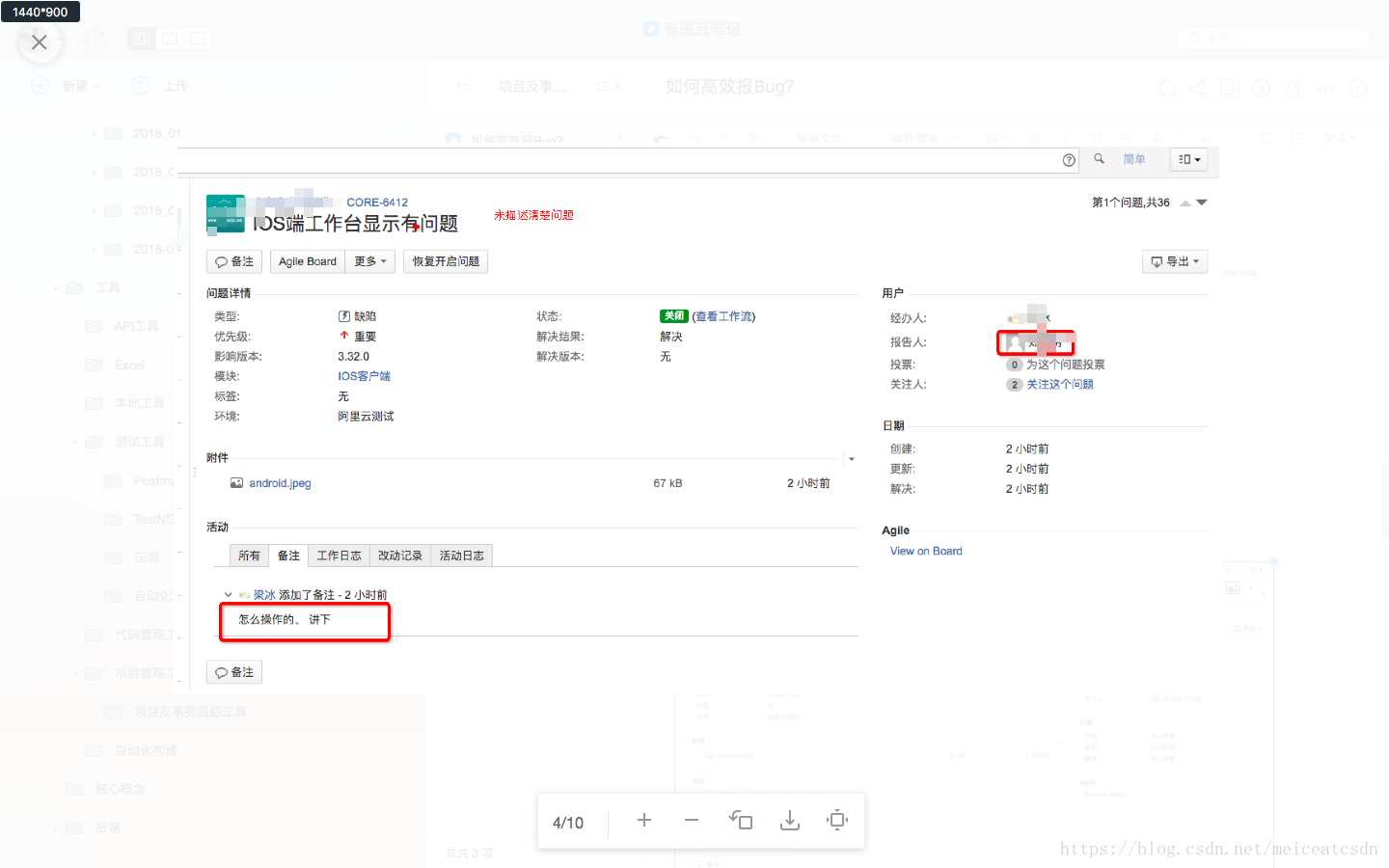Viewport: 1389px width, 868px height.
Task: Open the view layout dropdown next to 简单
Action: (1189, 159)
